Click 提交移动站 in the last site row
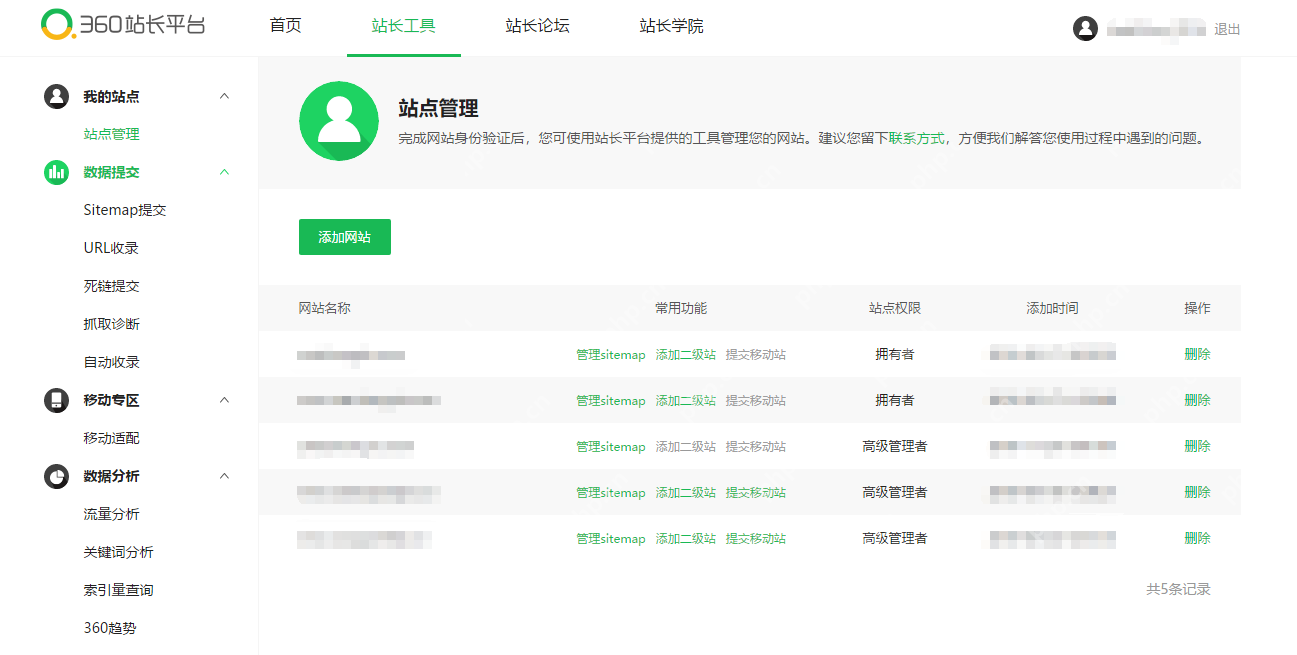The height and width of the screenshot is (655, 1297). tap(756, 539)
